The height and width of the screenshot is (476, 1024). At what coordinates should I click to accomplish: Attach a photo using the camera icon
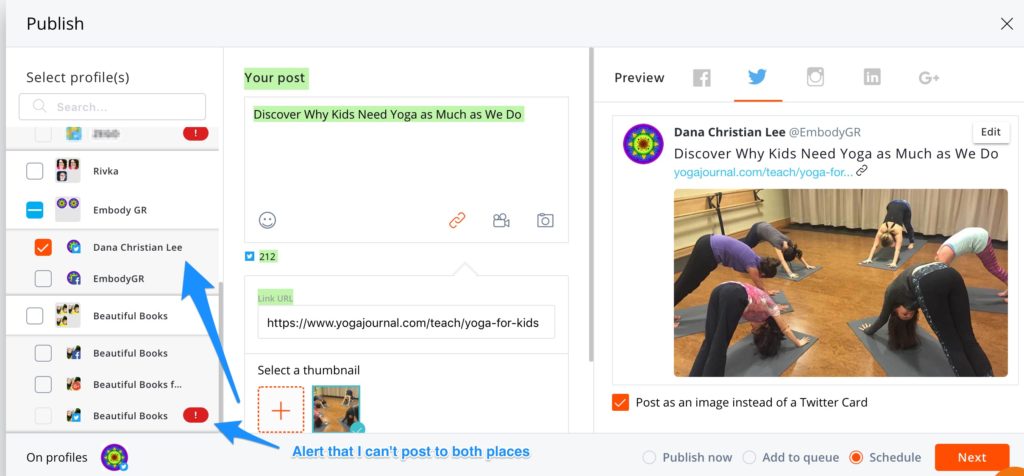pyautogui.click(x=545, y=220)
